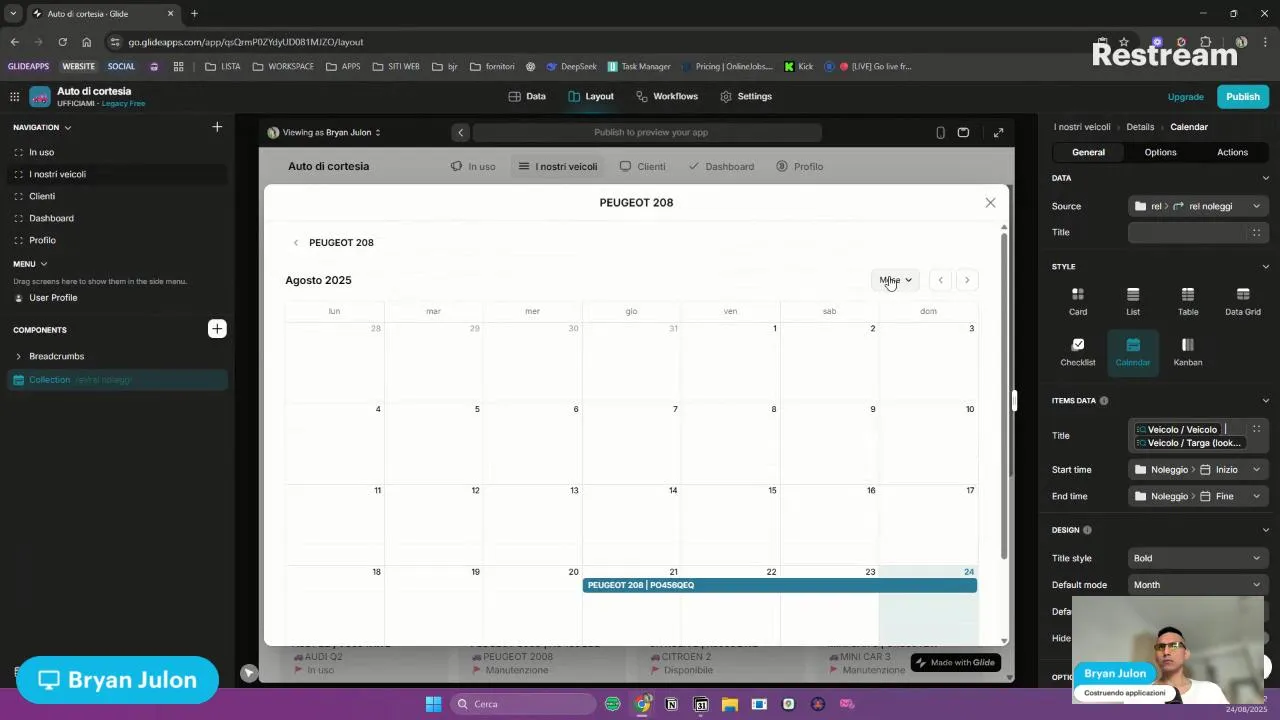This screenshot has width=1280, height=720.
Task: Open apps grid menu icon
Action: (x=14, y=97)
